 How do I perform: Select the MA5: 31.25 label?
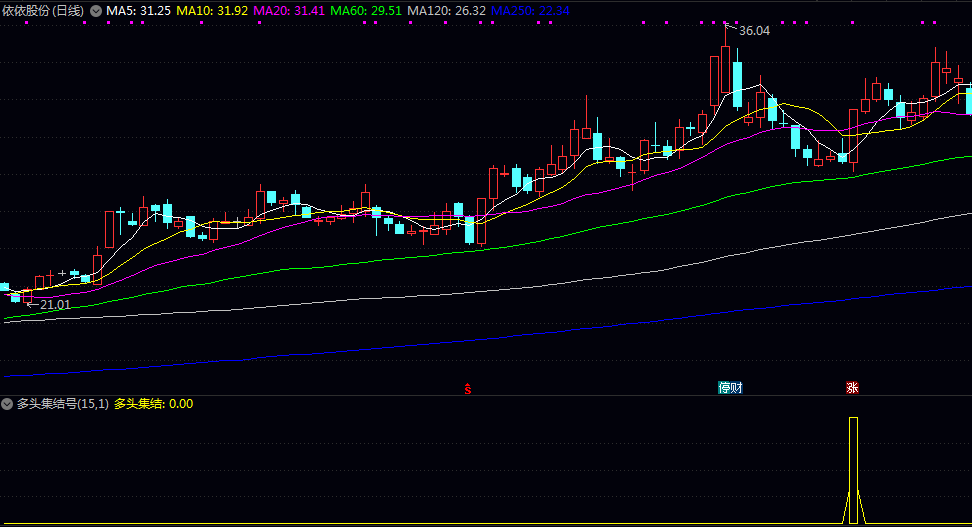point(138,10)
